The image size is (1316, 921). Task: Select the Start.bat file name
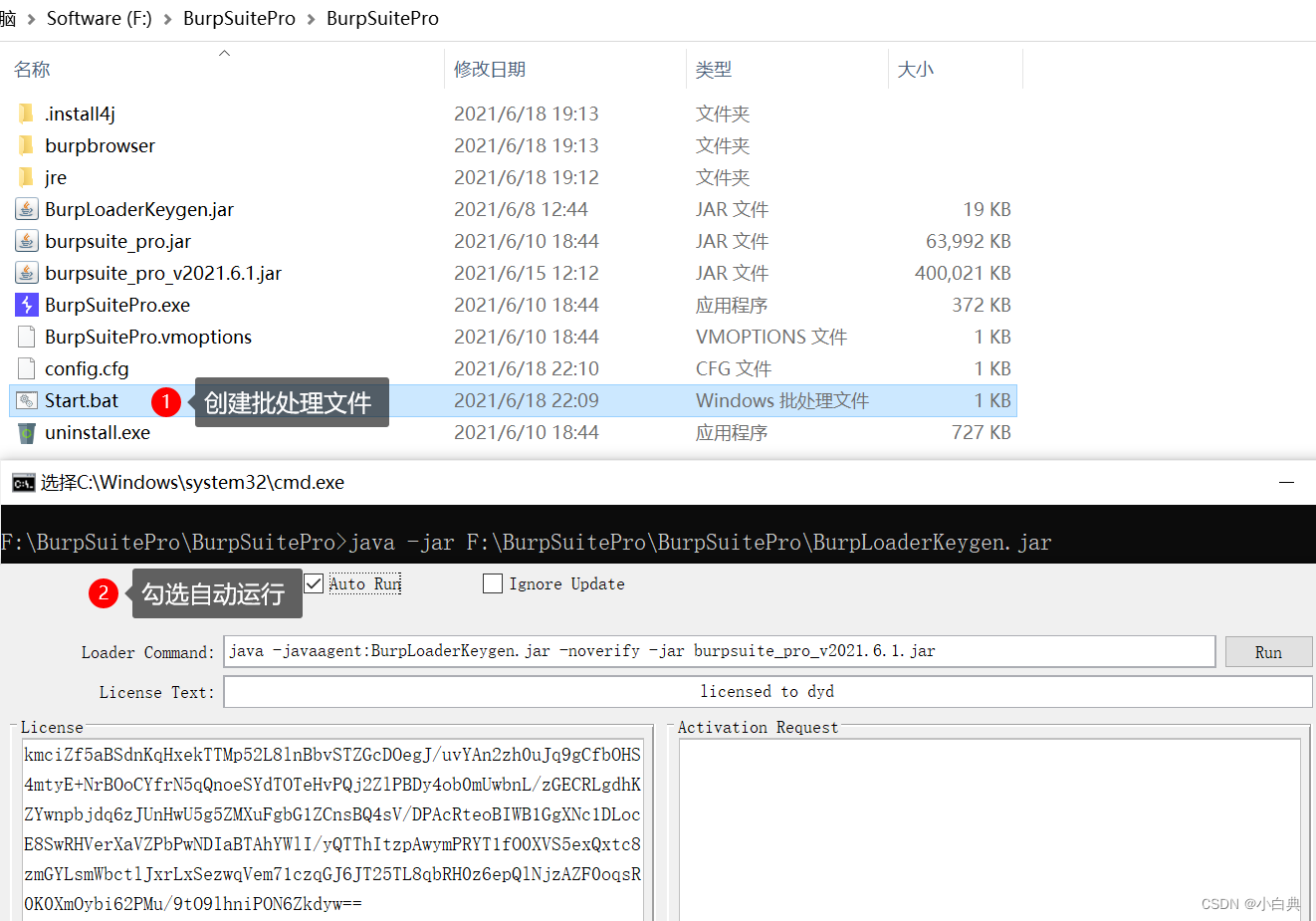[82, 400]
